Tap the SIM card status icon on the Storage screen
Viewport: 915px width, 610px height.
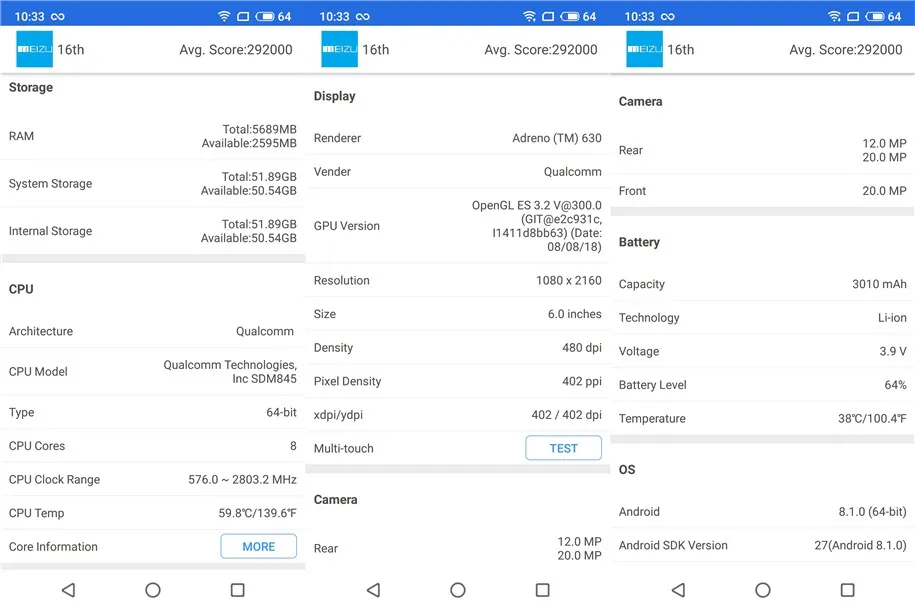click(x=243, y=16)
